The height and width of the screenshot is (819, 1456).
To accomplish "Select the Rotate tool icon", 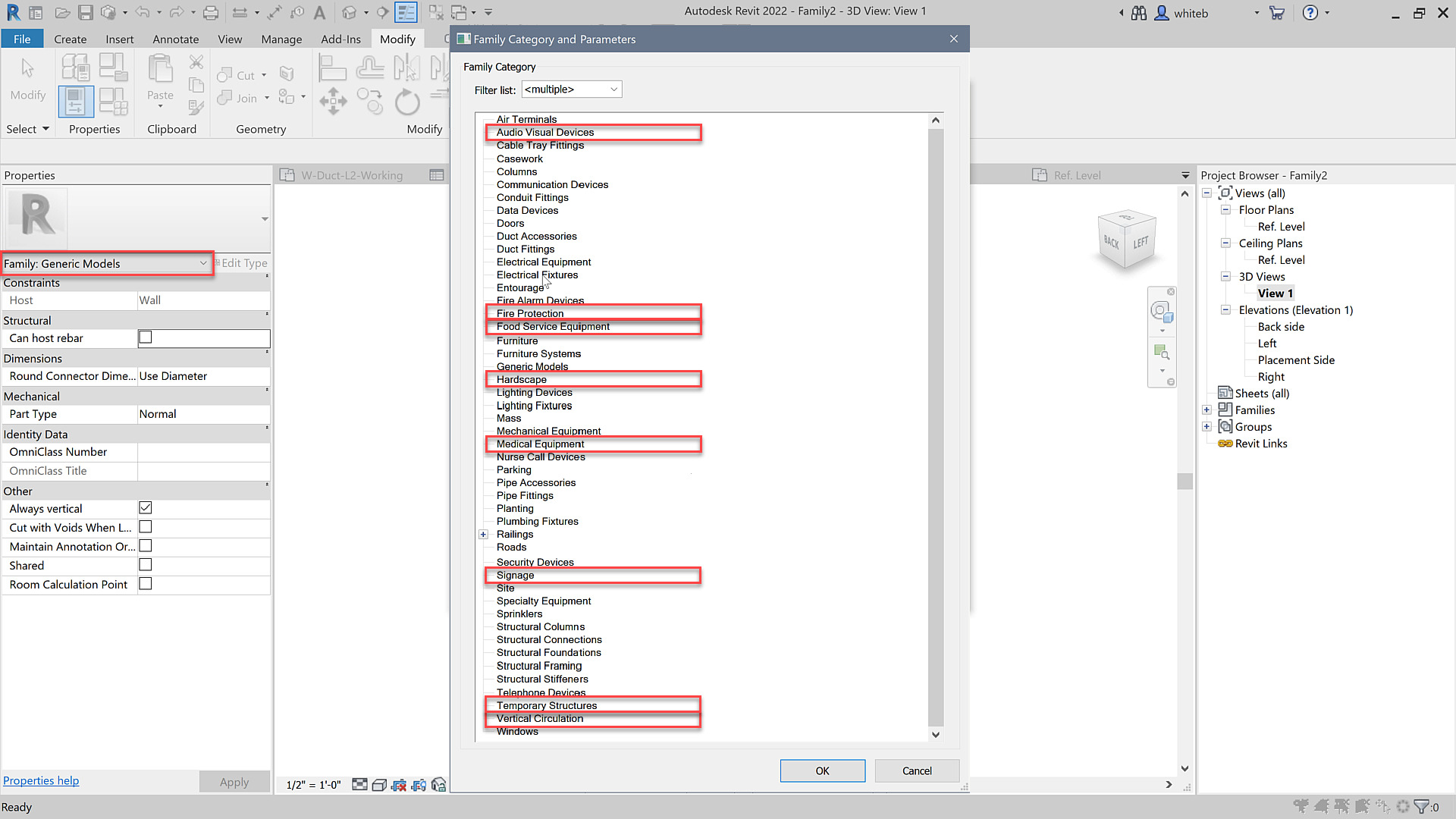I will click(x=407, y=101).
